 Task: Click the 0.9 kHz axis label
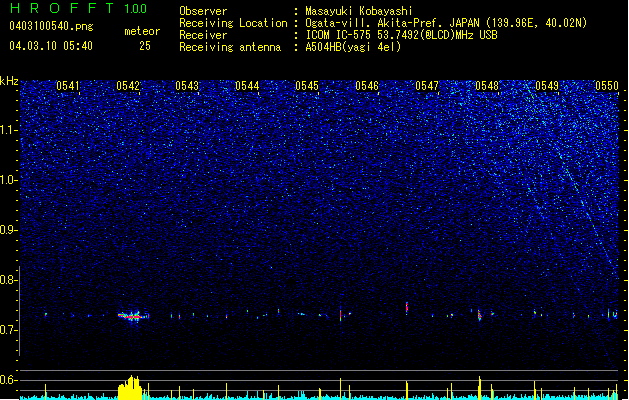tap(9, 230)
